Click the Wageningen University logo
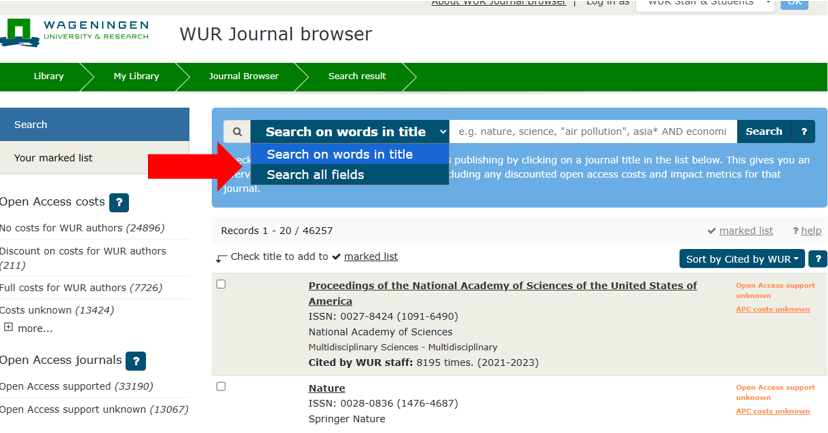Viewport: 828px width, 433px height. pyautogui.click(x=76, y=31)
